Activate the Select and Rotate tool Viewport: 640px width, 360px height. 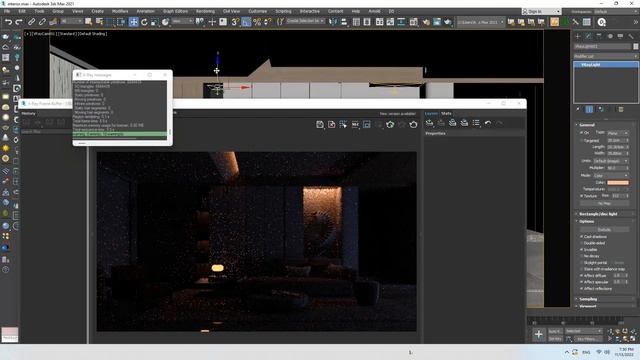(x=144, y=22)
